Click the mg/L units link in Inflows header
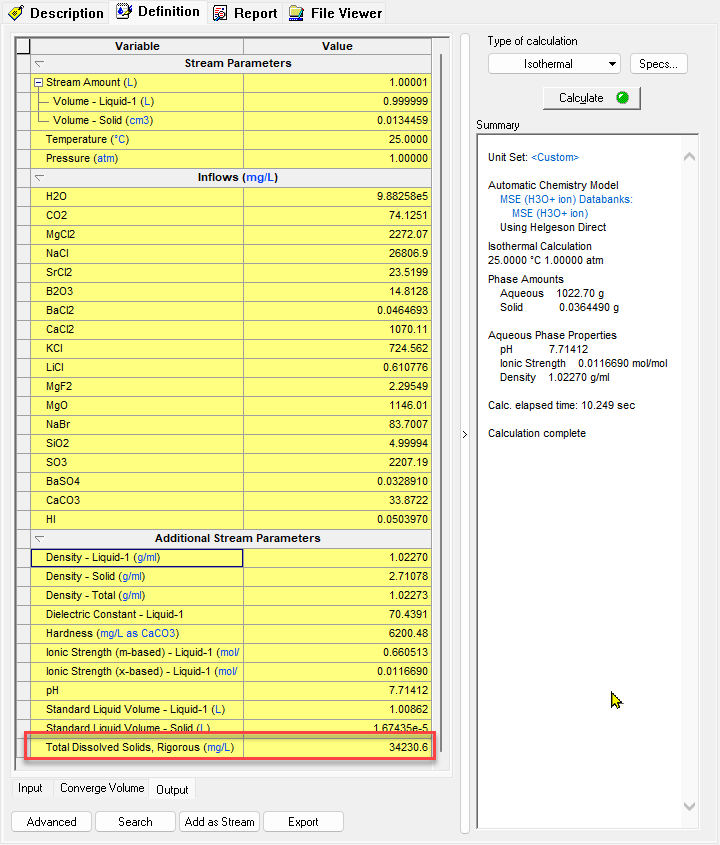 260,177
